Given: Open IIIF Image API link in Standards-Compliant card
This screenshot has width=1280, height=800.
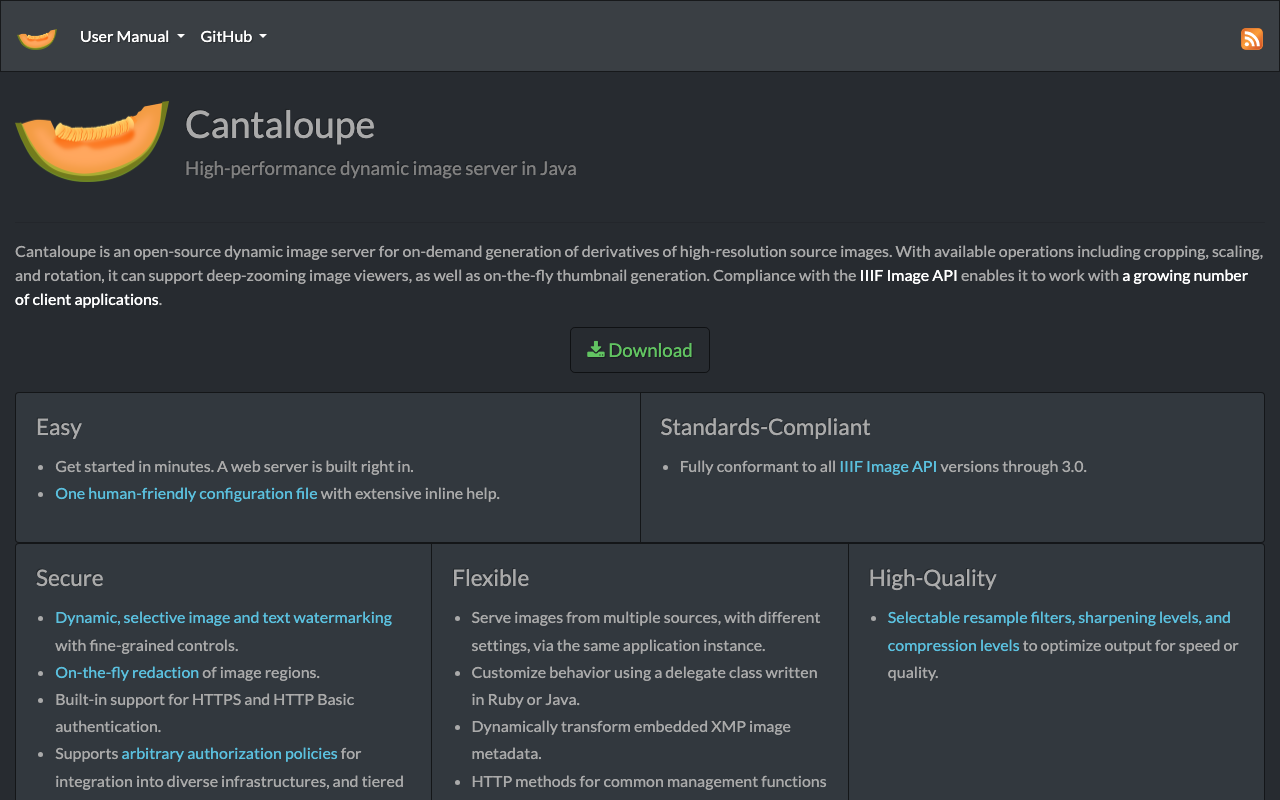Looking at the screenshot, I should coord(888,466).
